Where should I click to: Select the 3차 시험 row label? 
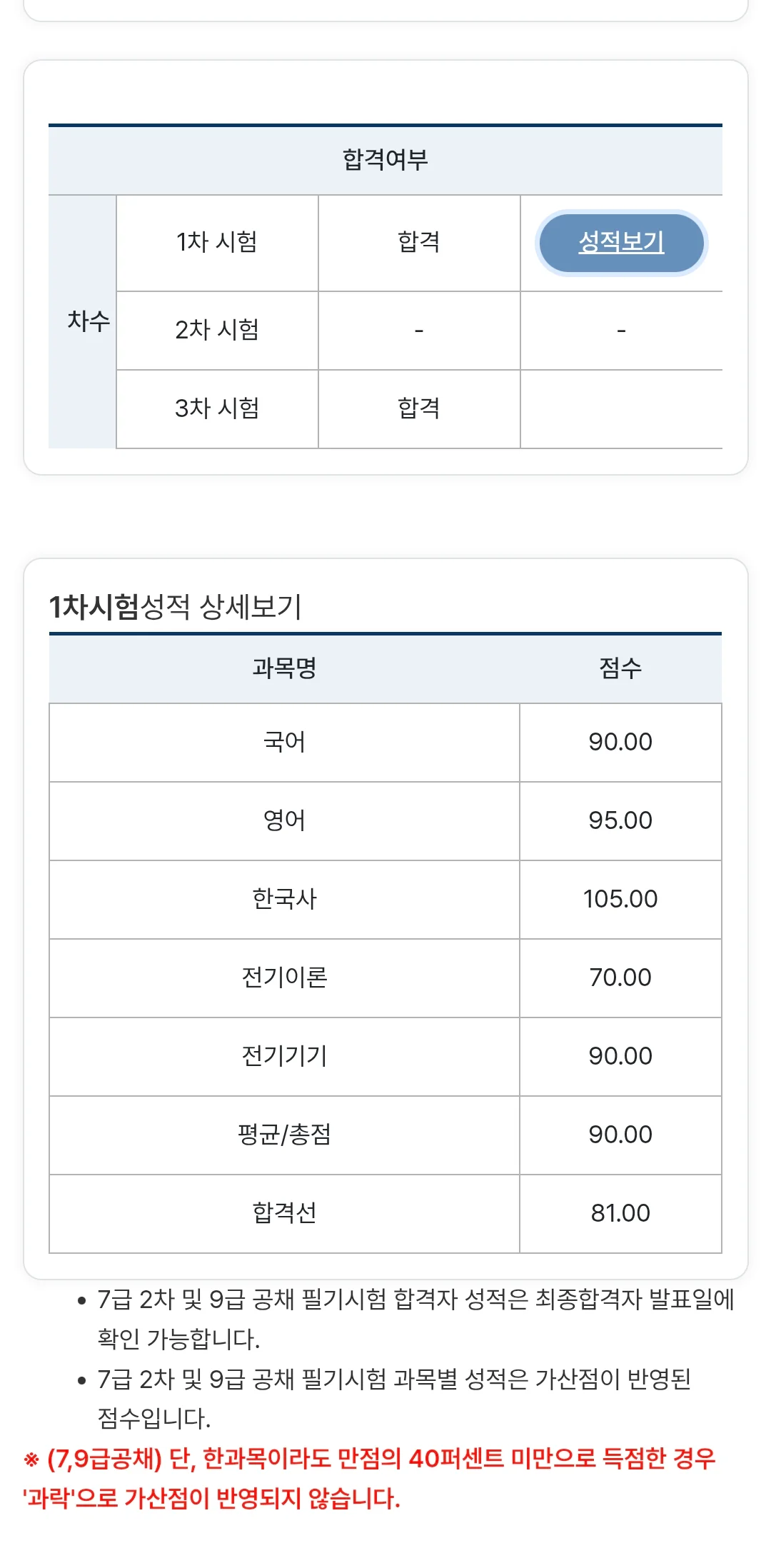[x=217, y=409]
